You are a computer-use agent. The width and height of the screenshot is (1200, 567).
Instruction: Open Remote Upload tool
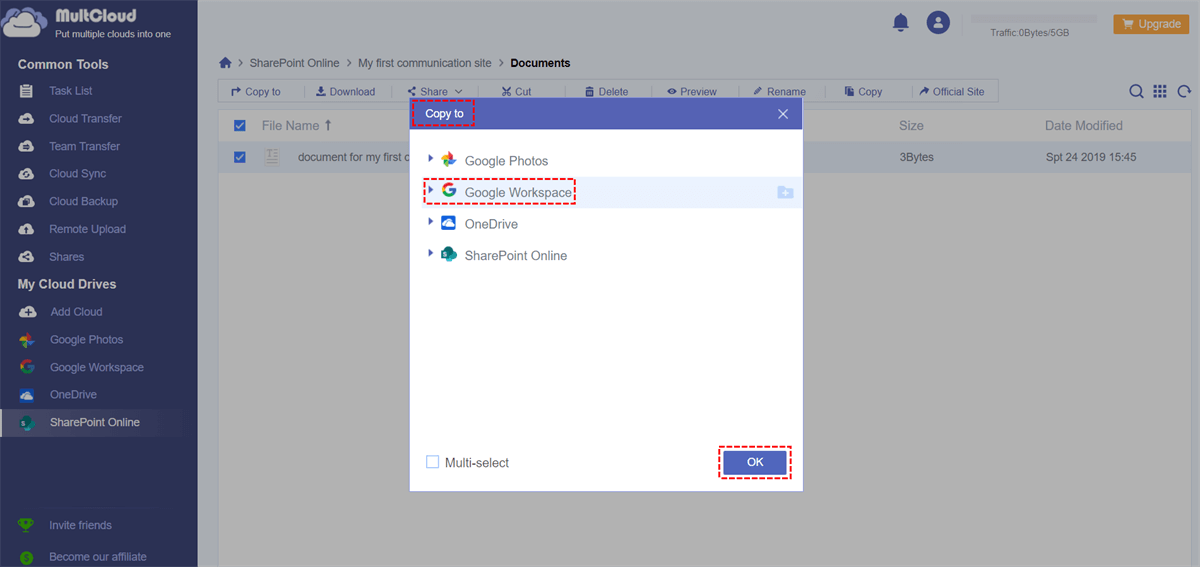tap(88, 229)
